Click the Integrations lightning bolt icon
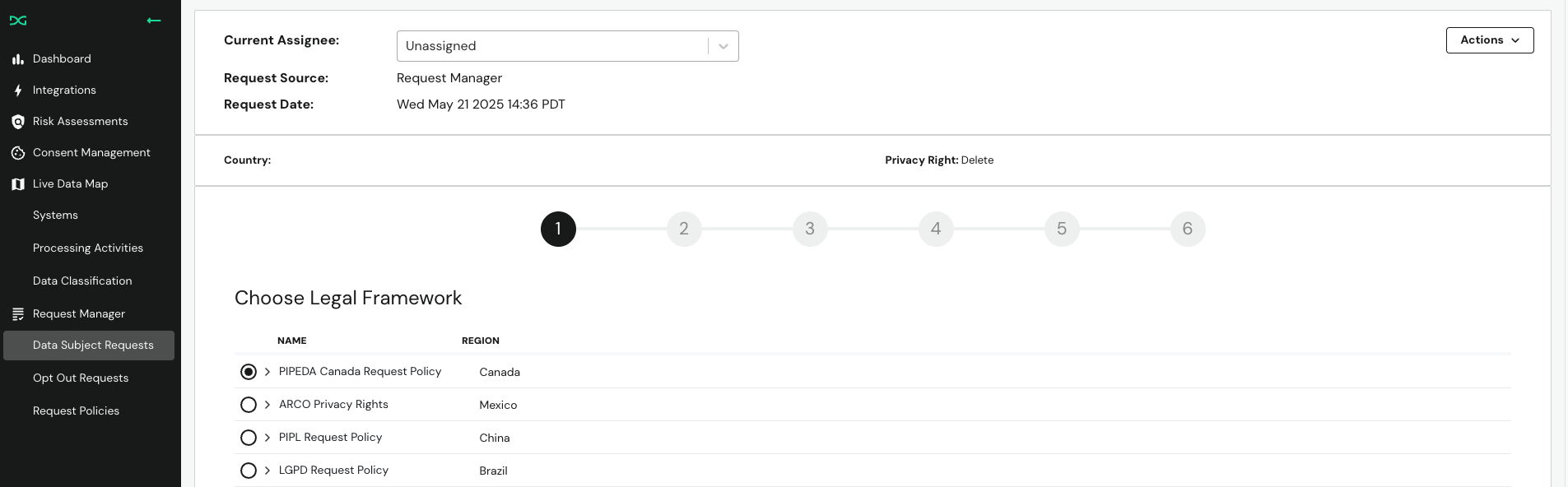 point(17,90)
